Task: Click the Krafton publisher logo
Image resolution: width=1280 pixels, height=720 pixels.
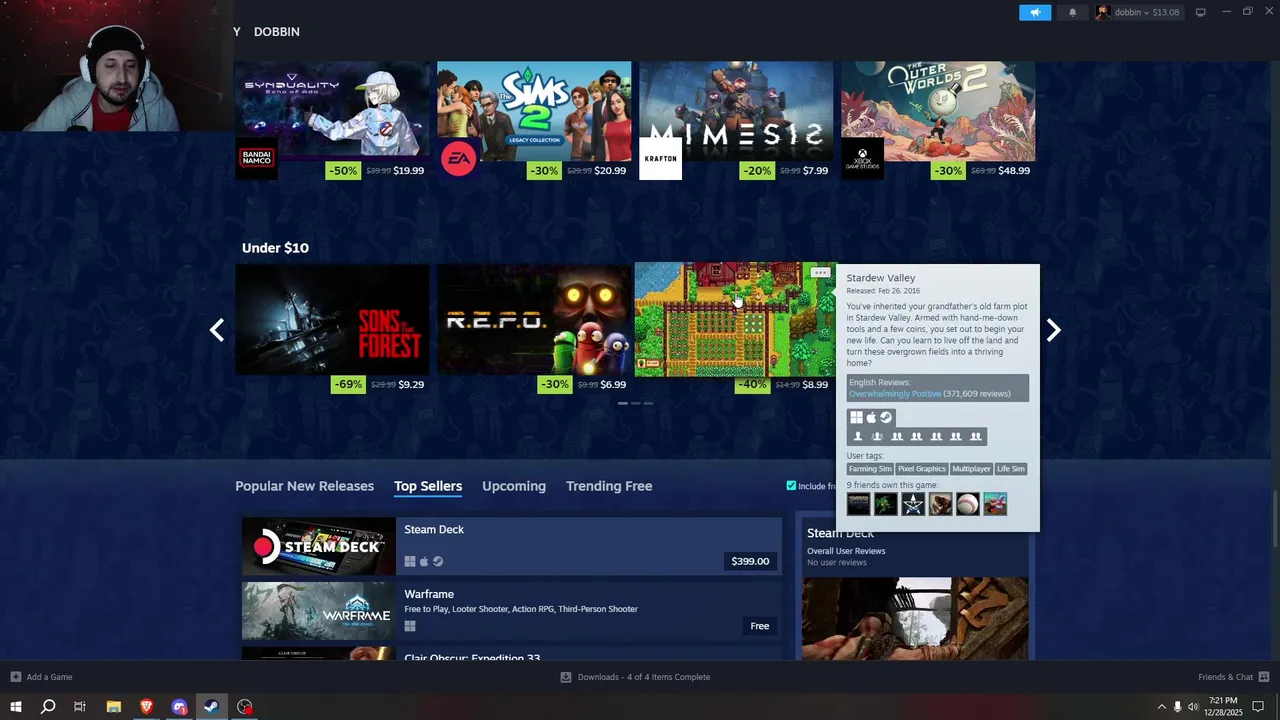Action: click(660, 158)
